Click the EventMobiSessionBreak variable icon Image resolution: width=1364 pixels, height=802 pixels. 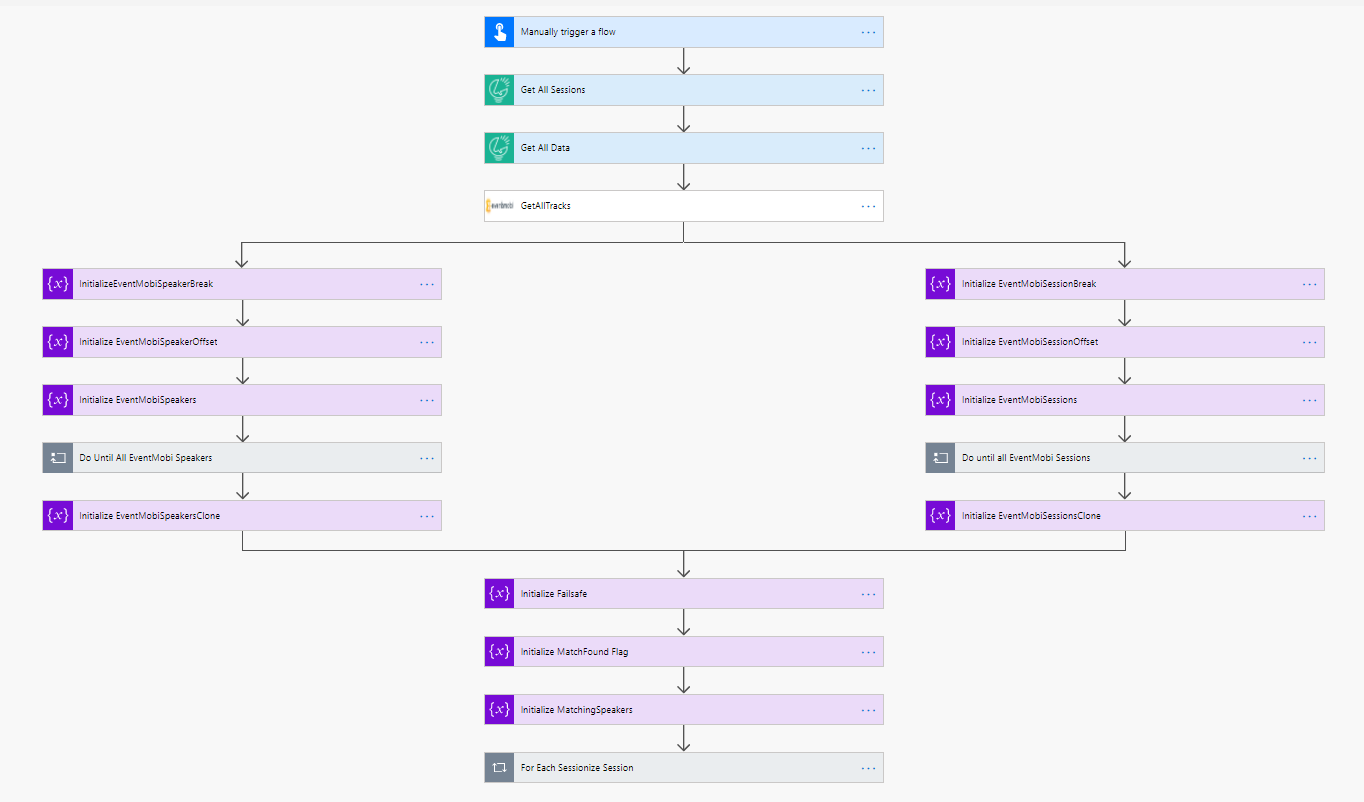[x=941, y=284]
